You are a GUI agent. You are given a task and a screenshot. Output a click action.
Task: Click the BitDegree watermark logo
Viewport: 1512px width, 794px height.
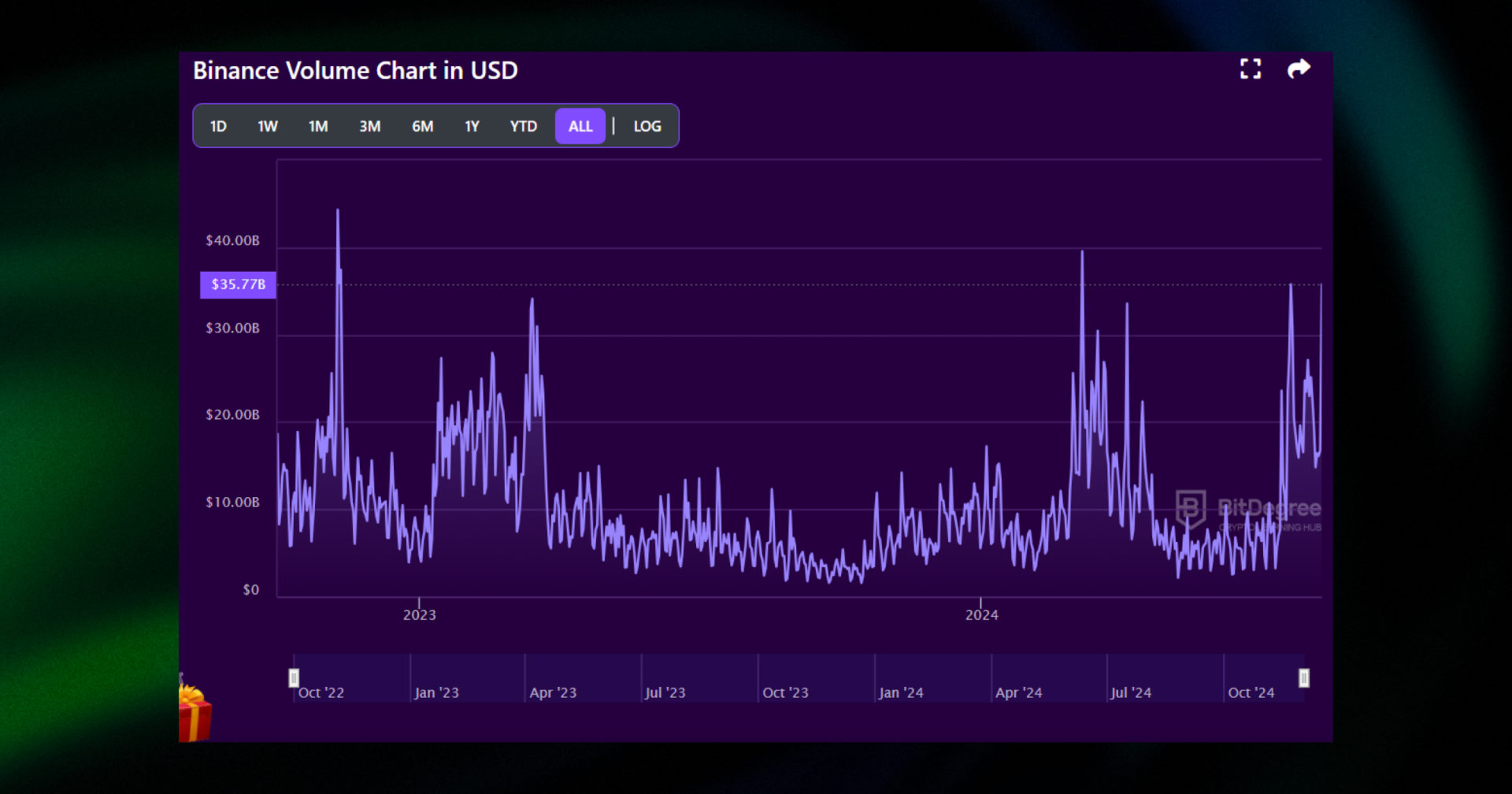[x=1190, y=507]
